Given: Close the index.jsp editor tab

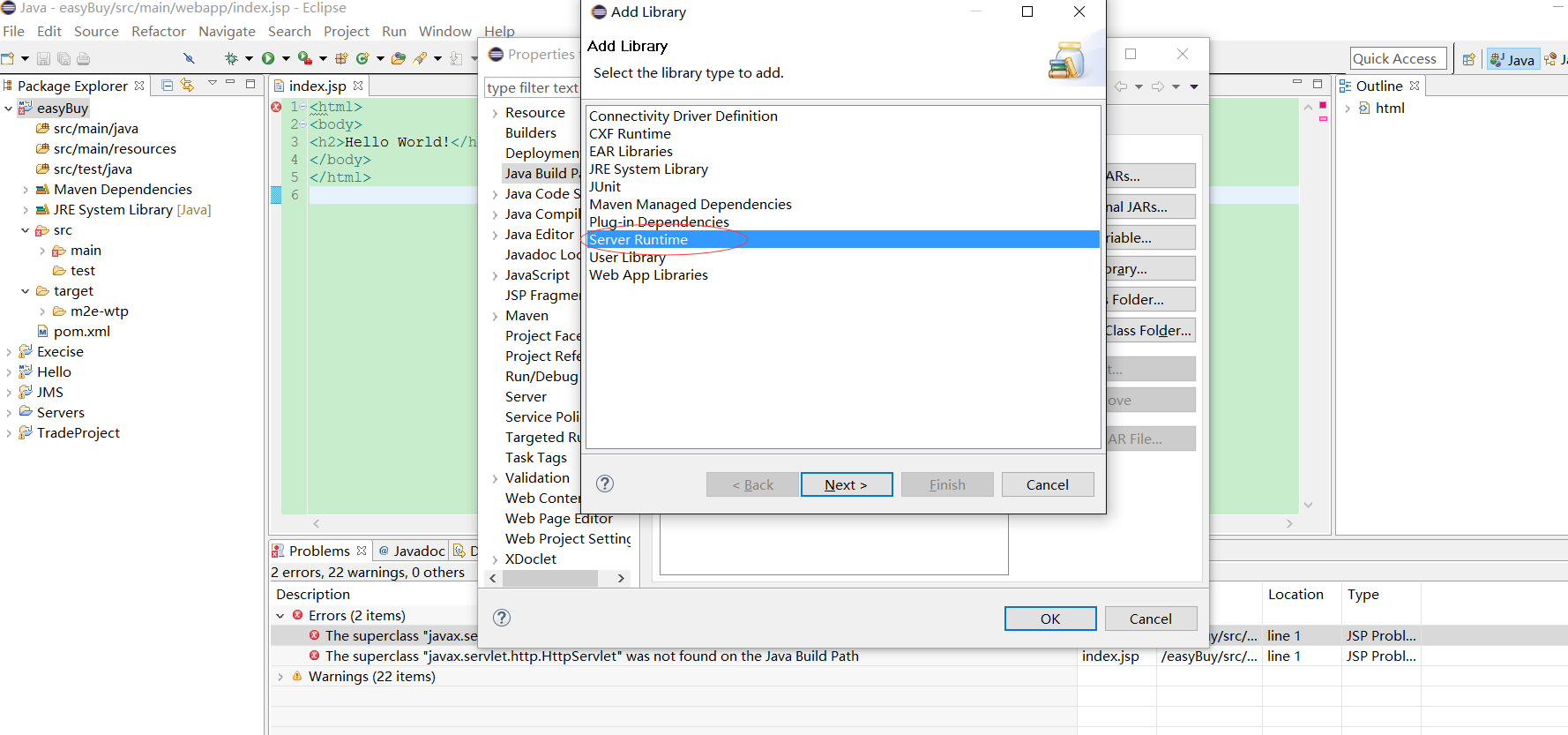Looking at the screenshot, I should tap(358, 86).
